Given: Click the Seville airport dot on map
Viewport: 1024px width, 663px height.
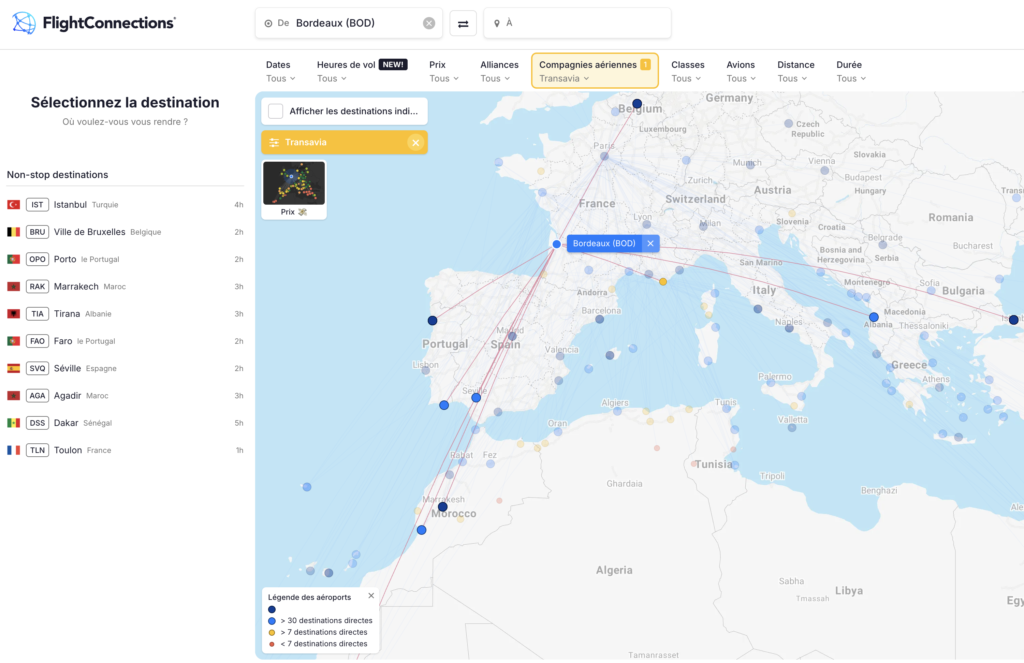Looking at the screenshot, I should coord(476,398).
